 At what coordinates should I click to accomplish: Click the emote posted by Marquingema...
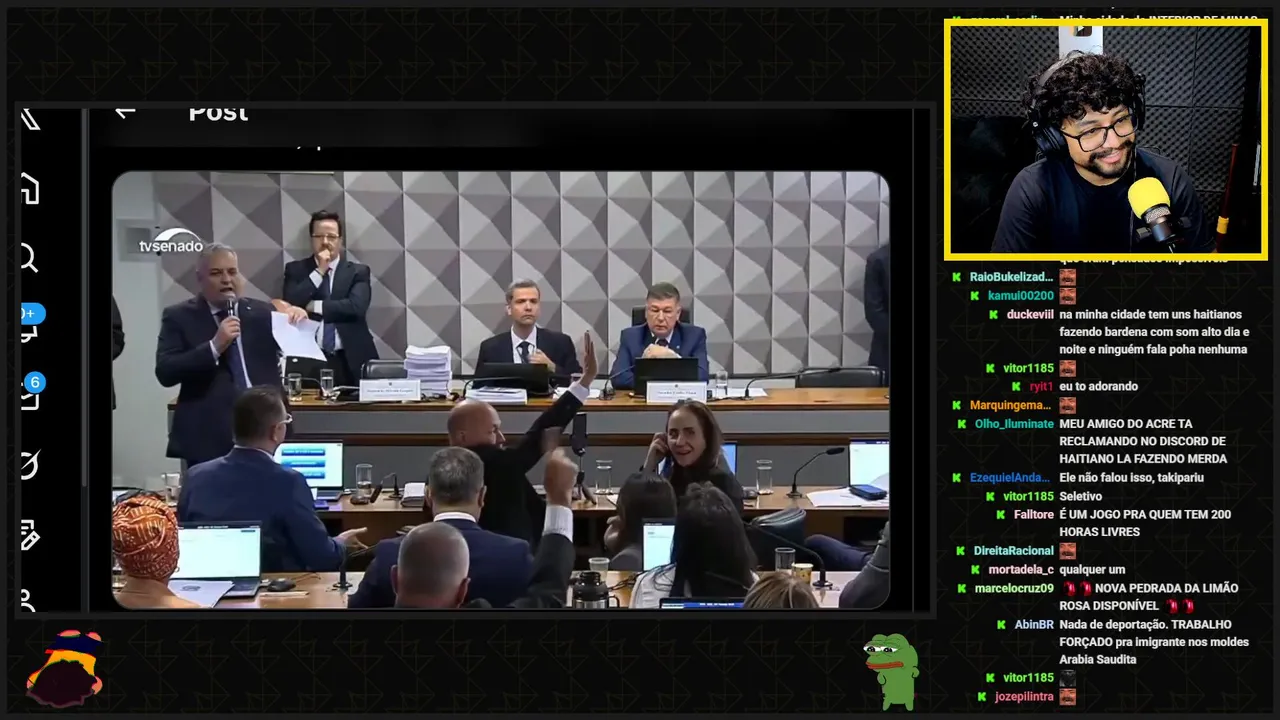(1068, 405)
